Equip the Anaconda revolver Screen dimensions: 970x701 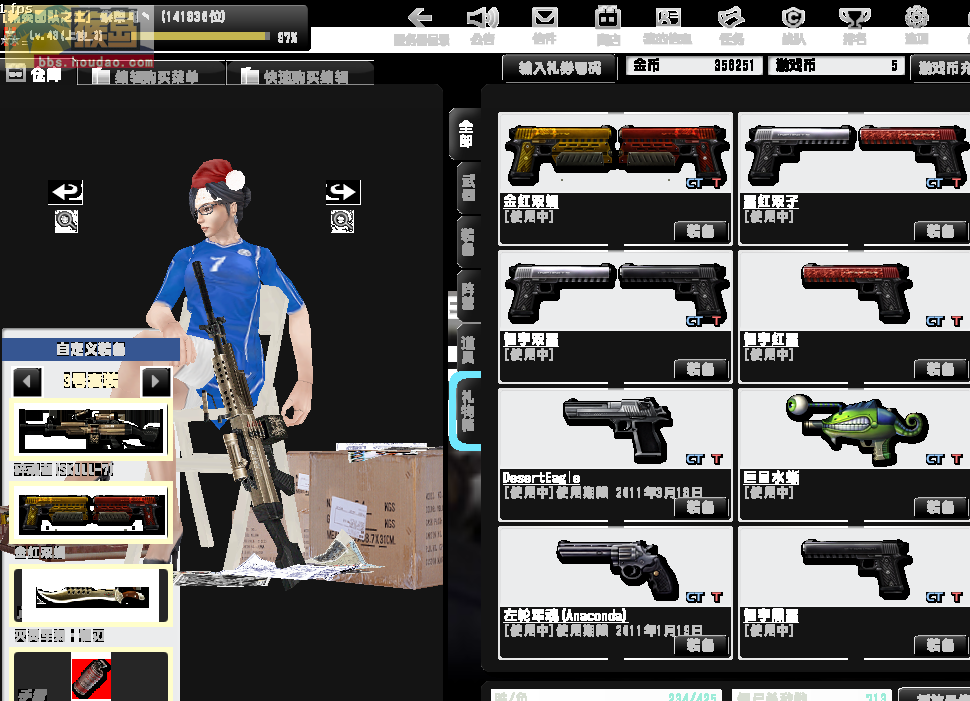[x=702, y=645]
